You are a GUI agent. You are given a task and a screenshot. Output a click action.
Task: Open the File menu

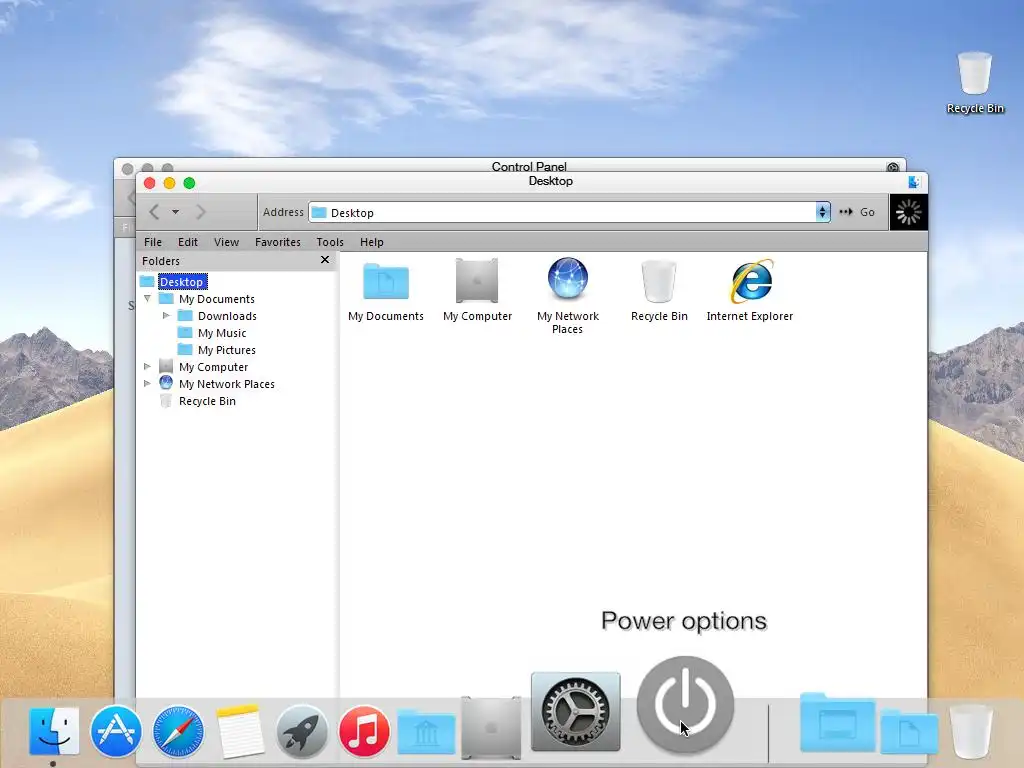coord(153,242)
